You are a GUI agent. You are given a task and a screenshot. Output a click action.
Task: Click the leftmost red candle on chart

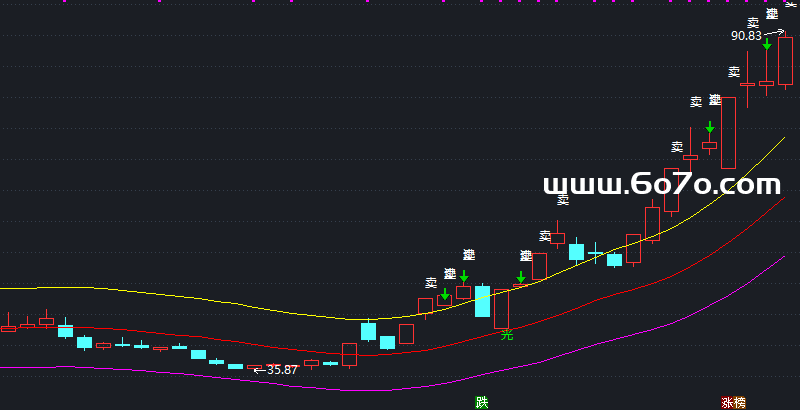point(9,327)
